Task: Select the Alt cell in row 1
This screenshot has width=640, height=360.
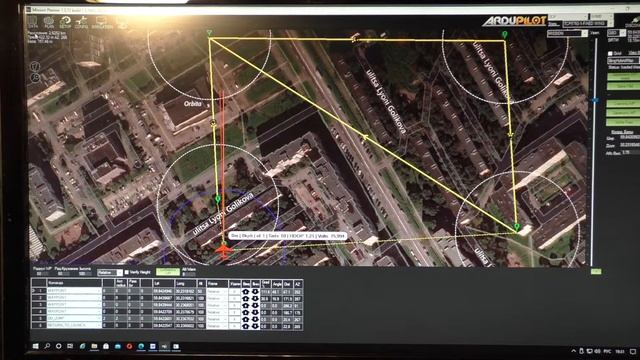Action: 201,291
